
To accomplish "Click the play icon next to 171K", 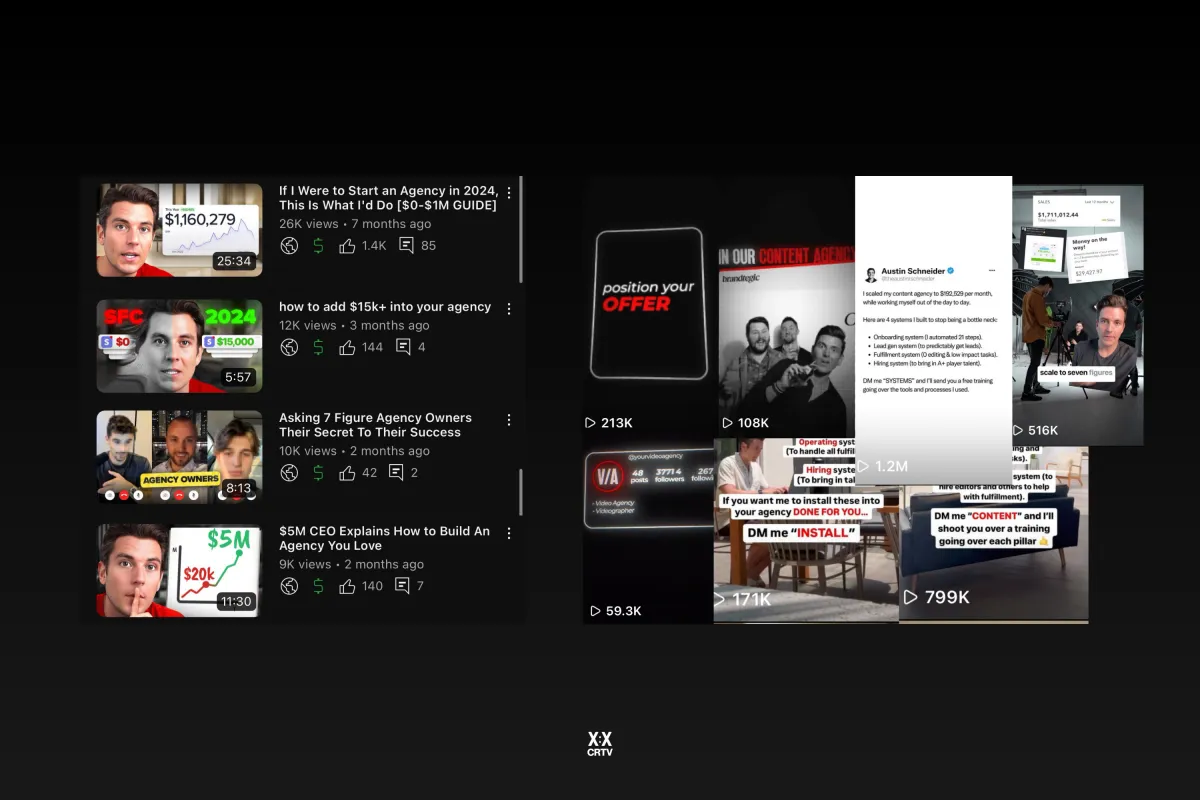I will [719, 599].
